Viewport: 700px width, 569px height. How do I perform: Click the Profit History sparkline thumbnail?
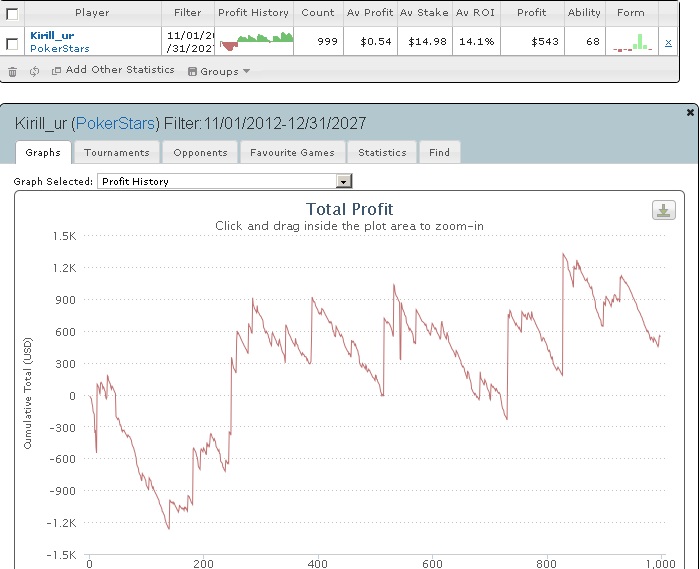coord(257,42)
